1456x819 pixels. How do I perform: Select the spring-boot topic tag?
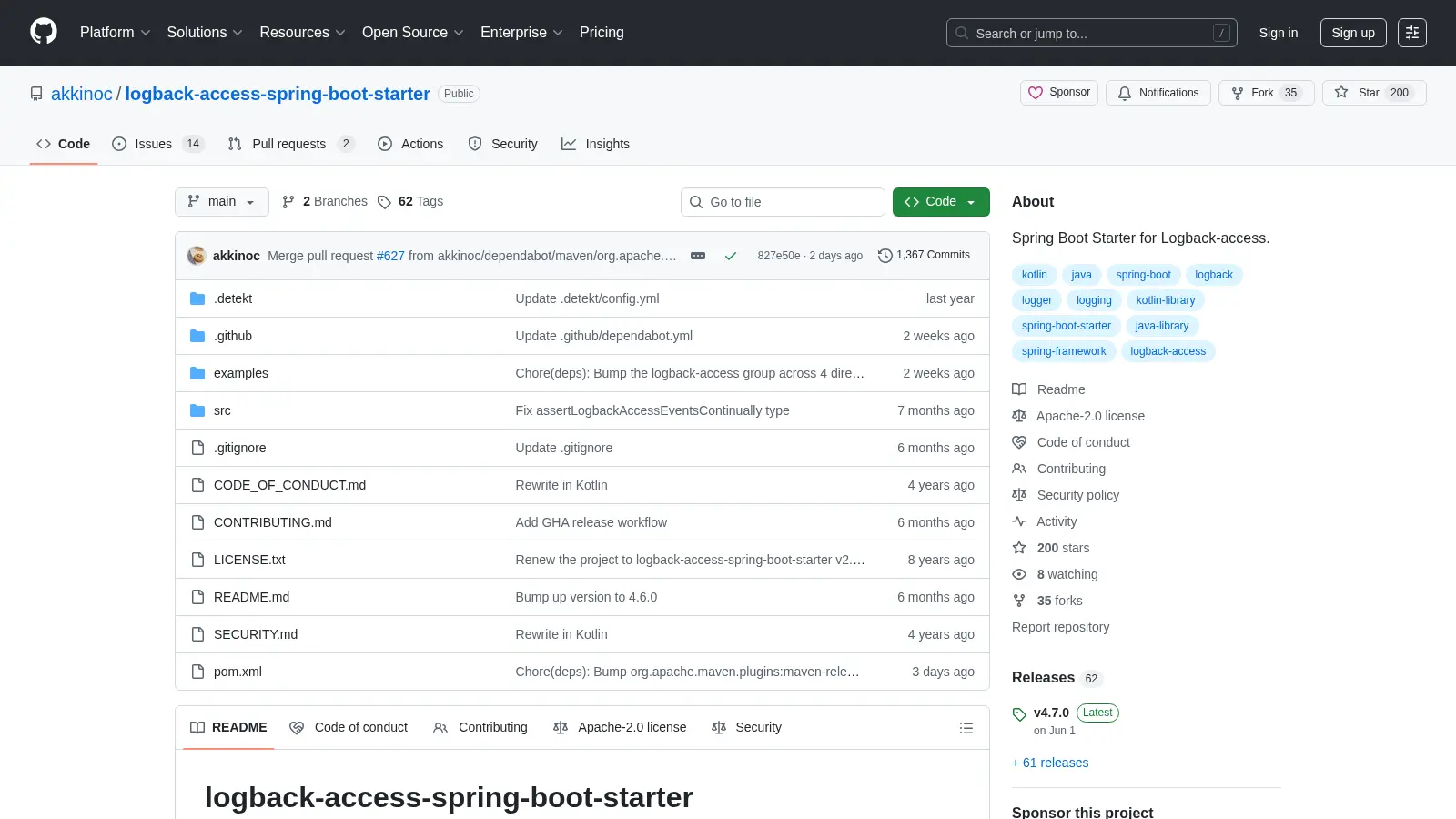click(1143, 275)
